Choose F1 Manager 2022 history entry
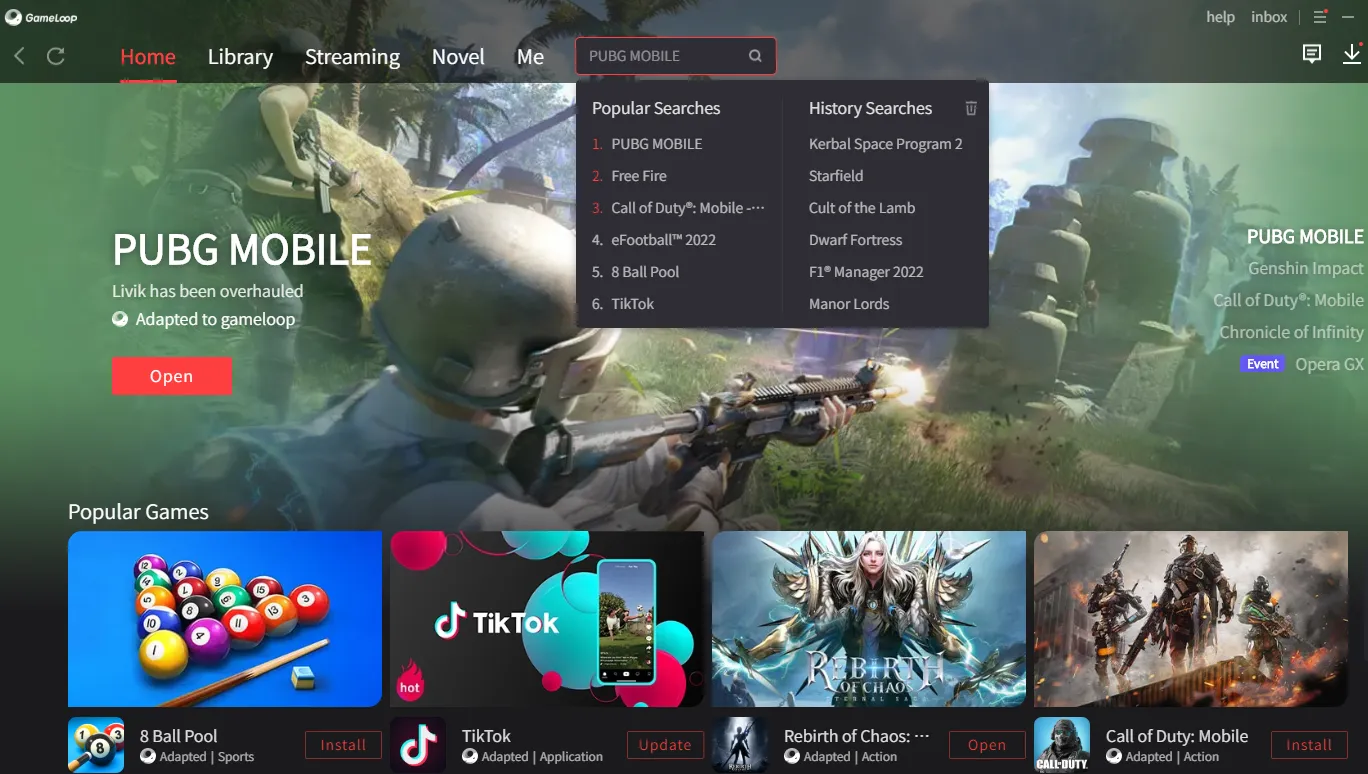The height and width of the screenshot is (774, 1368). [x=866, y=272]
